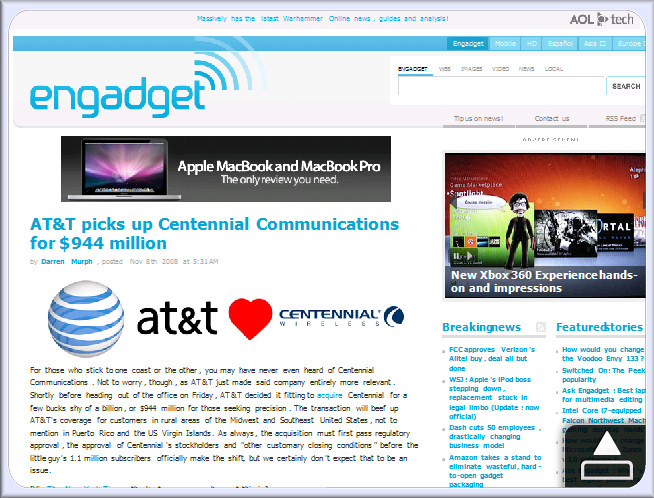
Task: Open Amazon wasteful gadget packaging story
Action: coord(495,471)
